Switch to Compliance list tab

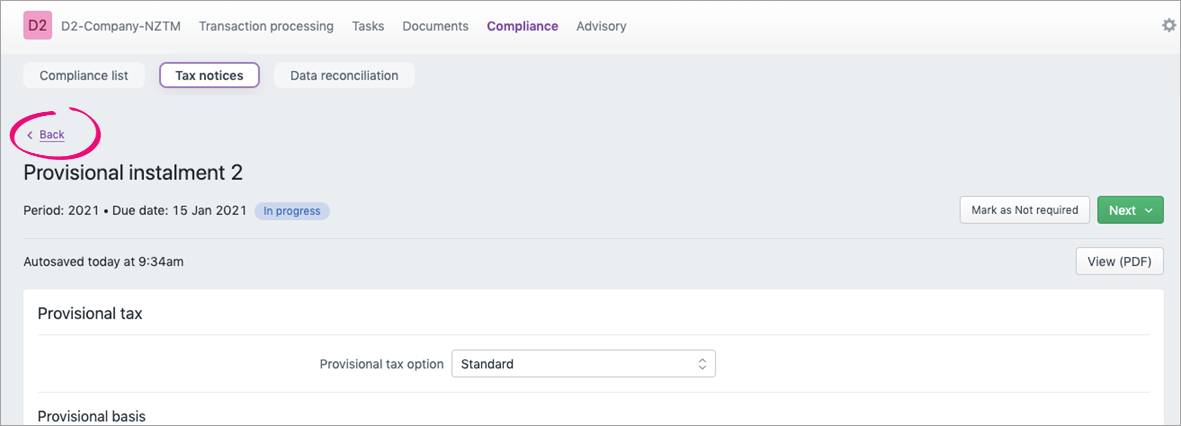84,75
